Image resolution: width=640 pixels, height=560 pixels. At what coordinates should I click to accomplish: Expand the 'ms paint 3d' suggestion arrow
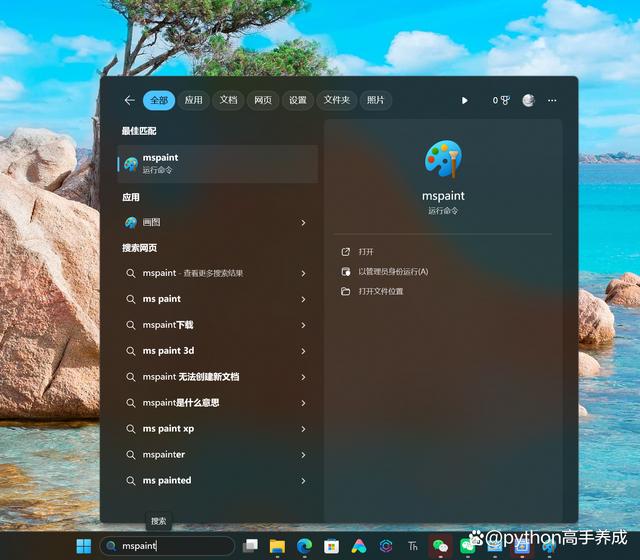pos(303,351)
